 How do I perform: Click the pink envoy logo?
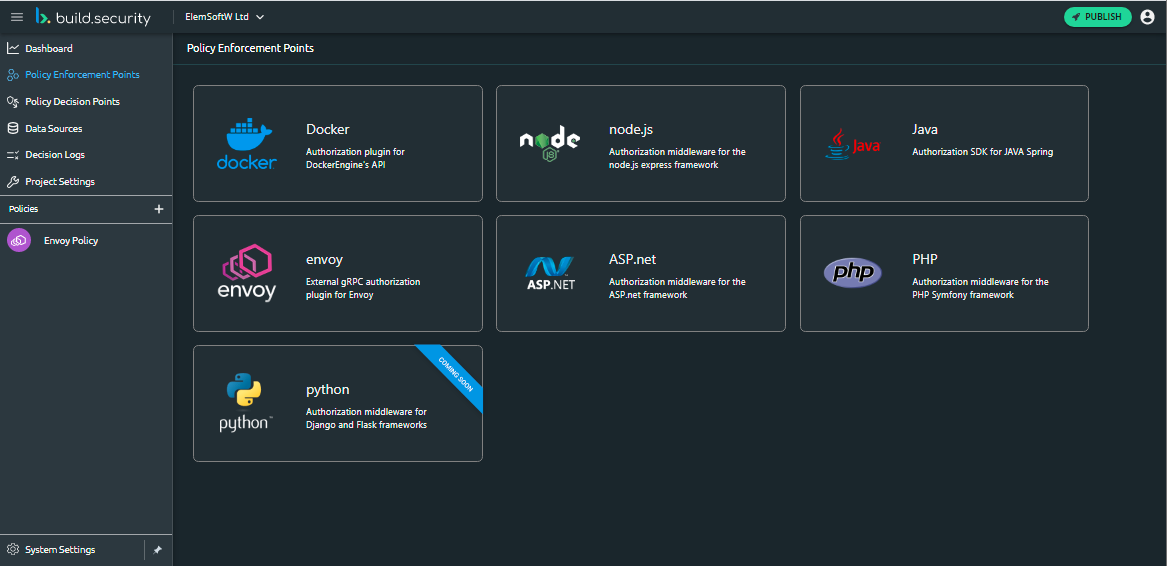tap(247, 273)
